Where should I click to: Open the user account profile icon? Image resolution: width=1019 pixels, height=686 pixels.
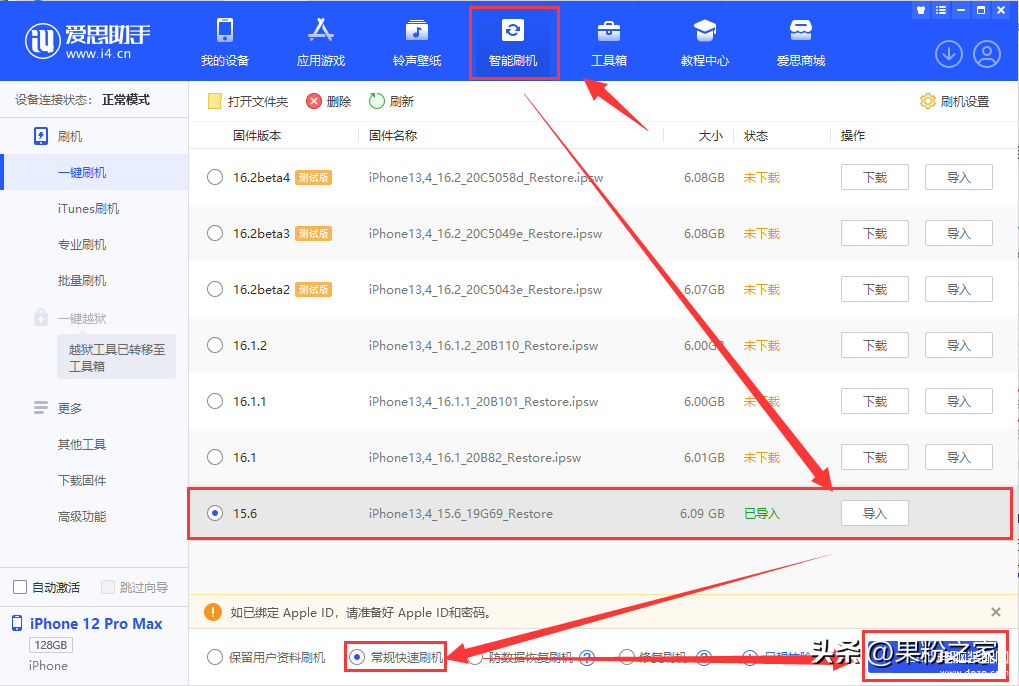tap(986, 54)
